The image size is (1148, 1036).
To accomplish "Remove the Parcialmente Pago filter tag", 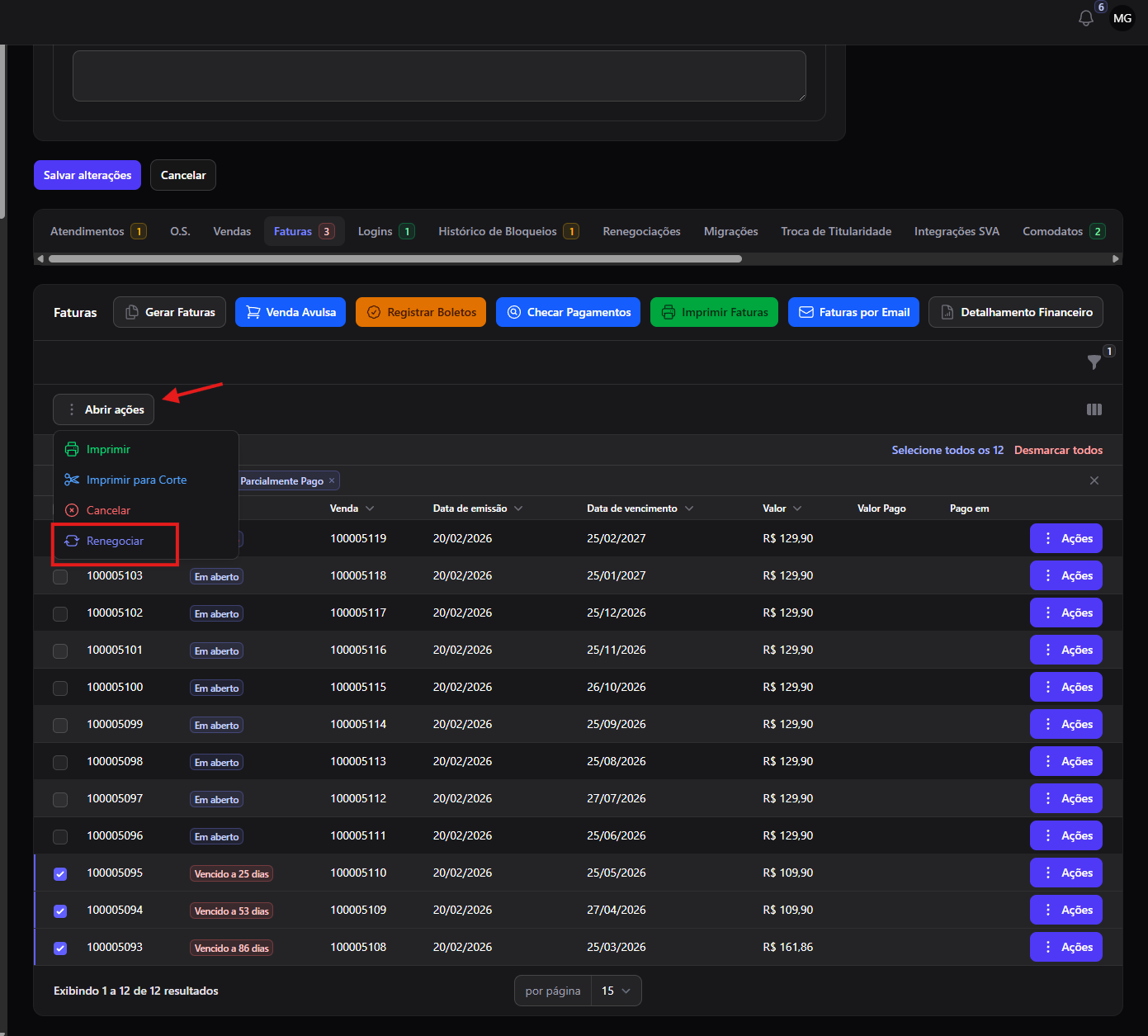I will 332,480.
